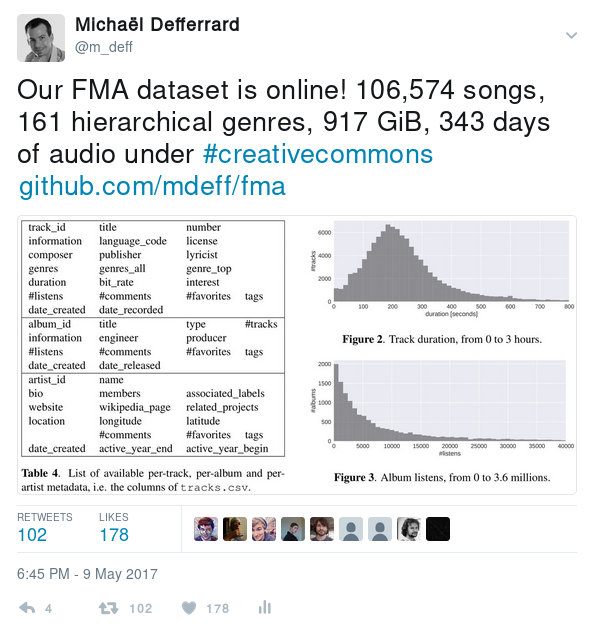Screen dimensions: 598x634
Task: Enlarge the Table 4 metadata image
Action: [153, 355]
